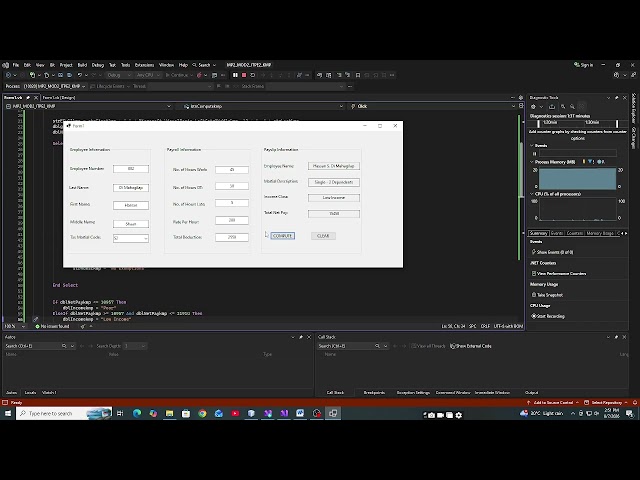Open the Debug configuration dropdown
Screen dimensions: 640x480
pyautogui.click(x=119, y=75)
